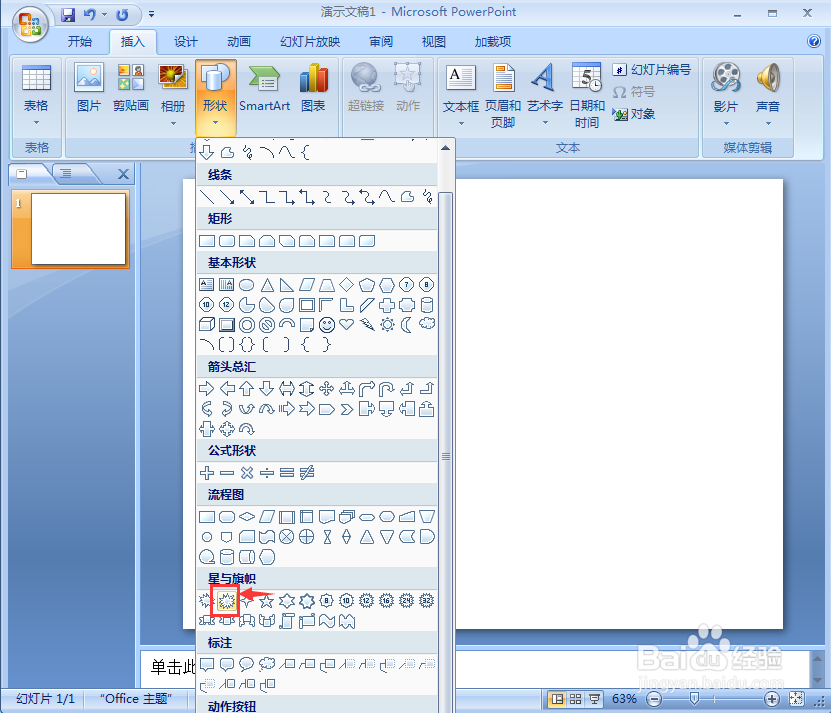The height and width of the screenshot is (713, 831).
Task: Insert clip art with 剪贴画
Action: (131, 87)
